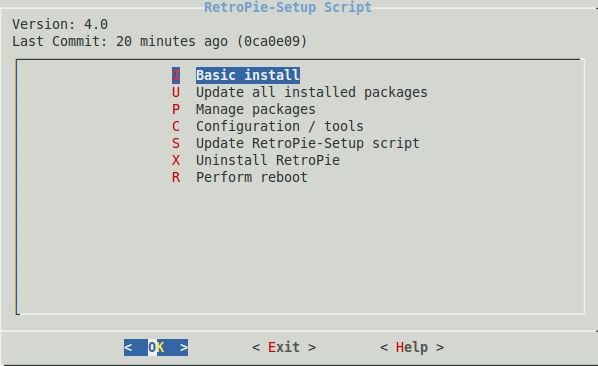Viewport: 598px width, 366px height.
Task: Click the red U shortcut letter
Action: tap(176, 92)
